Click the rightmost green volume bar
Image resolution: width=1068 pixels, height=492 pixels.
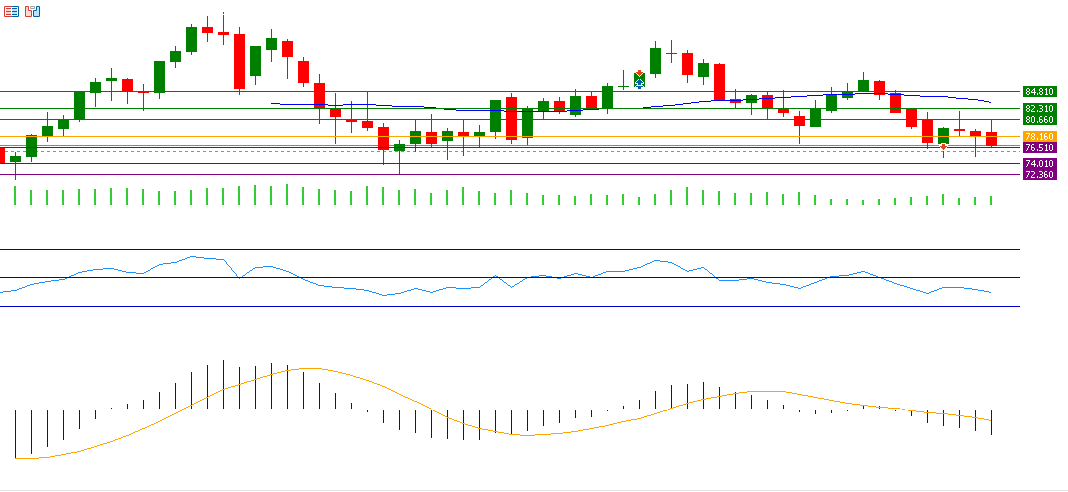pos(991,200)
